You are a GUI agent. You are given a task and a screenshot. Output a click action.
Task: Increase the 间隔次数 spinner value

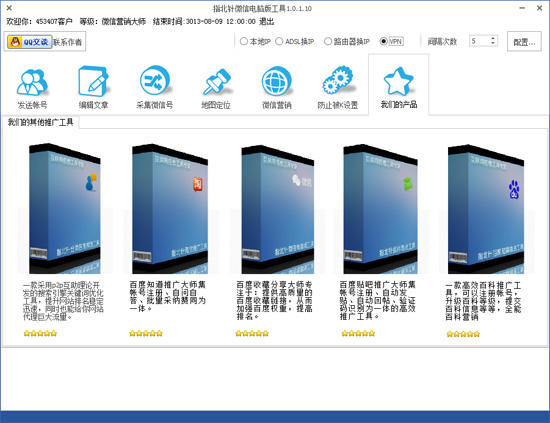492,38
